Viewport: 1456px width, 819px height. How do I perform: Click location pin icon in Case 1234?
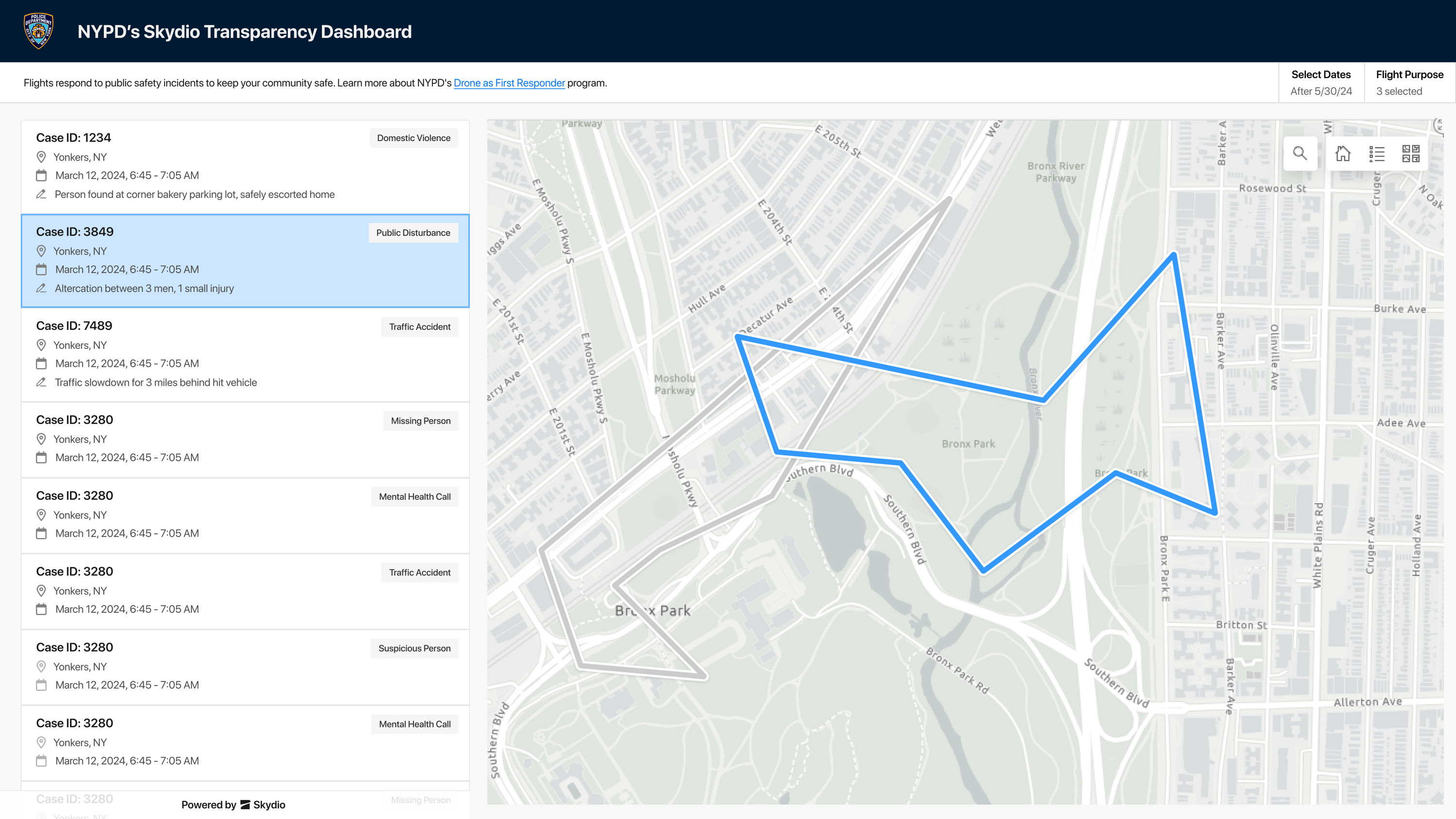pos(41,157)
